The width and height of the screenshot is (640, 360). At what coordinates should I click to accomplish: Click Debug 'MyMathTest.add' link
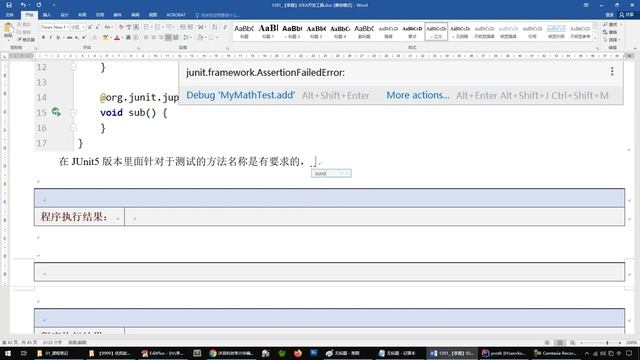(240, 95)
